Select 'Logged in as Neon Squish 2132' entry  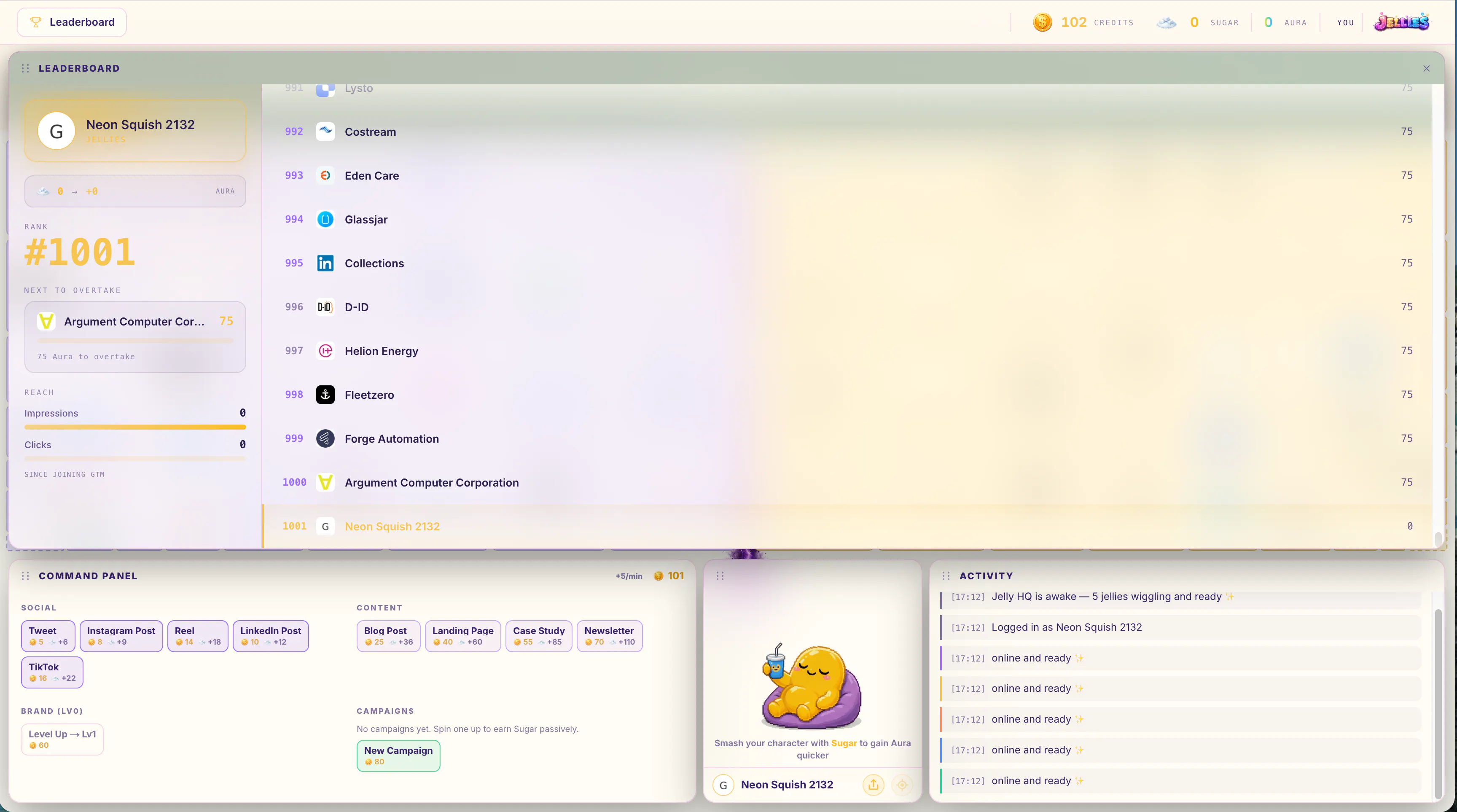(x=1181, y=627)
